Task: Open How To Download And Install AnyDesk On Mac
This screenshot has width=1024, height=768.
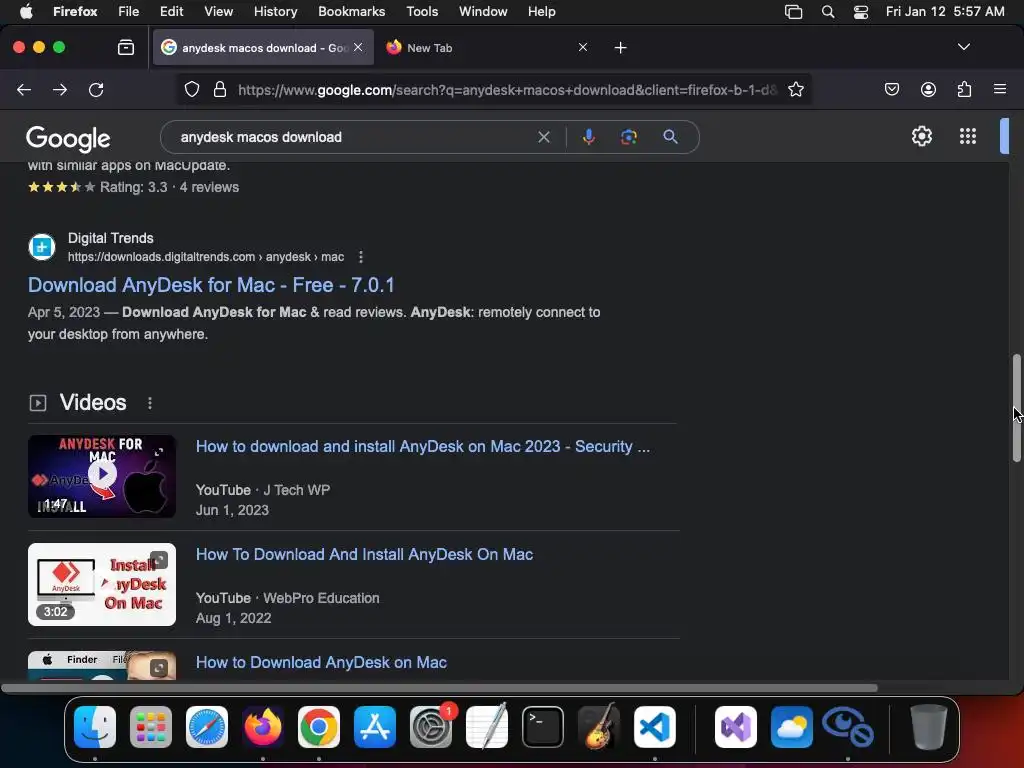Action: 364,554
